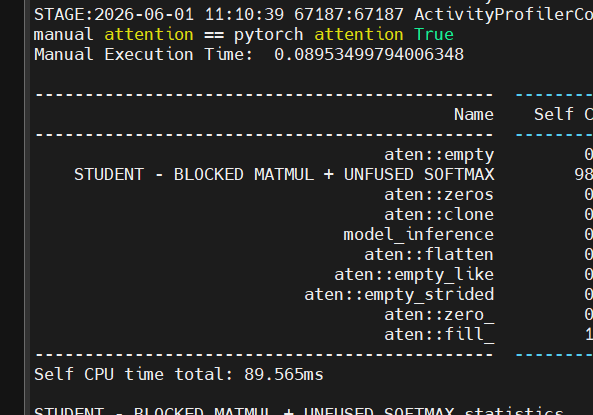Click the SOFTMAX statistics line at the bottom
593x415 pixels.
299,411
